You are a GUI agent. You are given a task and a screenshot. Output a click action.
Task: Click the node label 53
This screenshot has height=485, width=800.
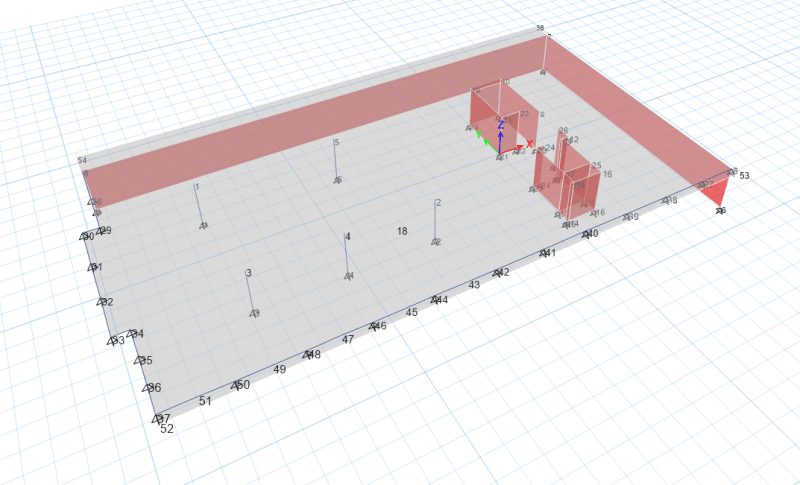(x=744, y=176)
